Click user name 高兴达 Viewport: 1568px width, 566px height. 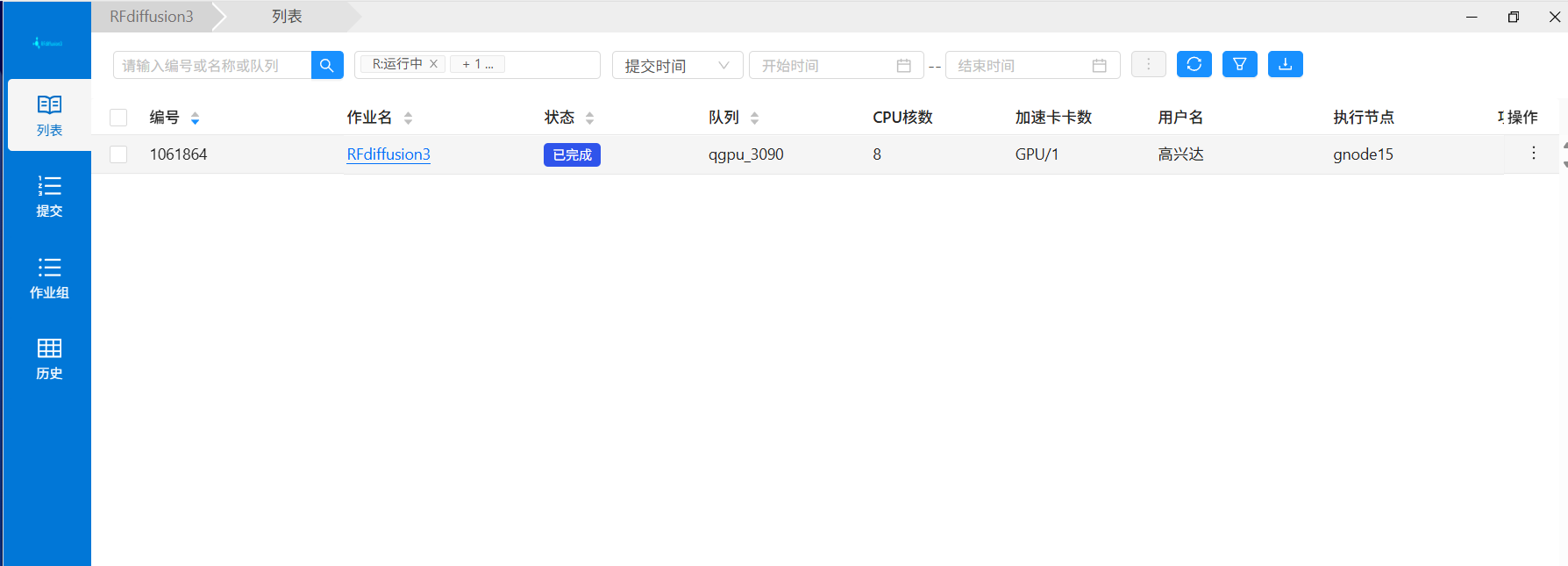tap(1180, 154)
